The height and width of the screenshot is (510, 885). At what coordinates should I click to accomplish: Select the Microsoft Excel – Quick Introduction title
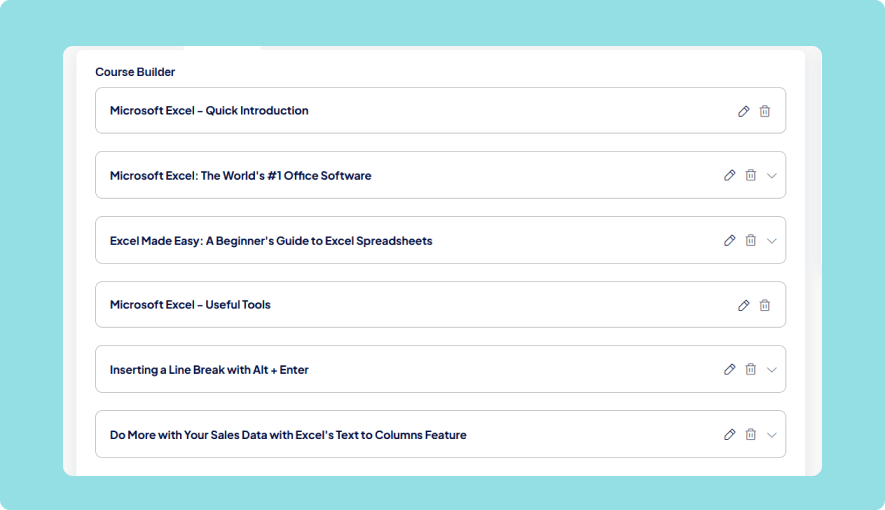pos(209,111)
